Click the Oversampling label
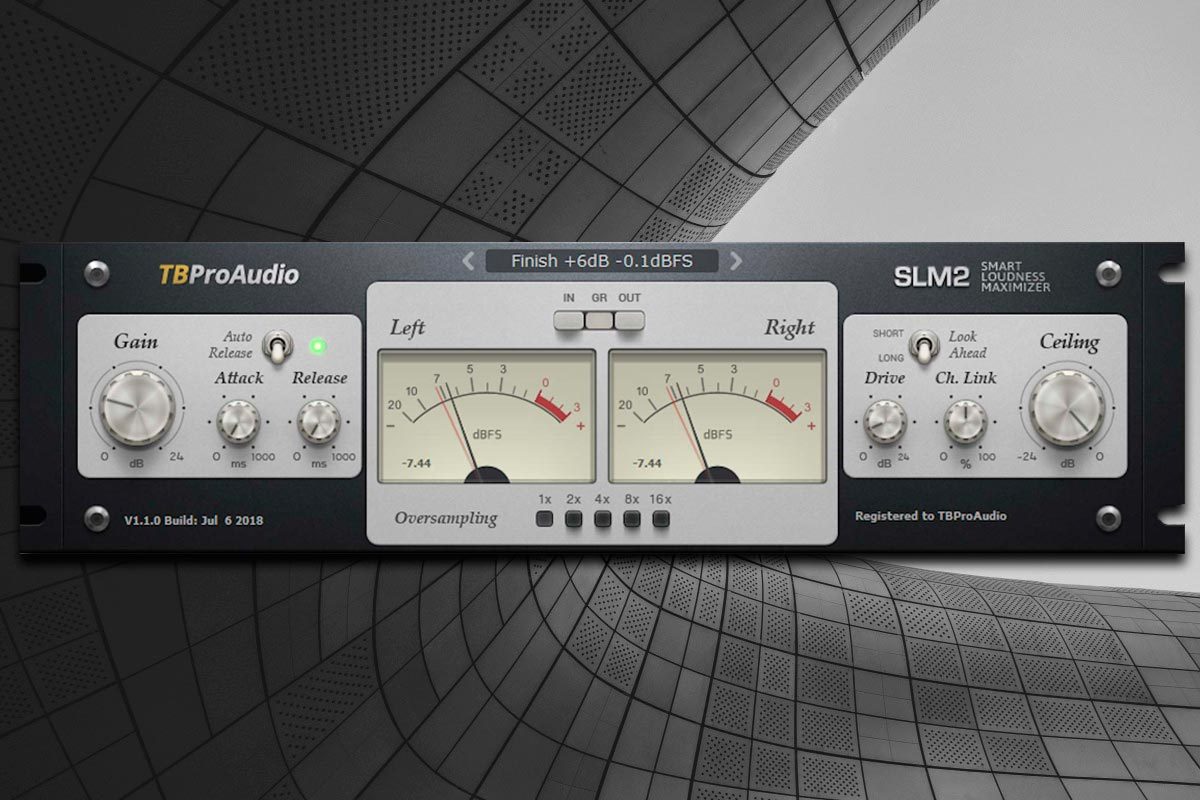 446,518
